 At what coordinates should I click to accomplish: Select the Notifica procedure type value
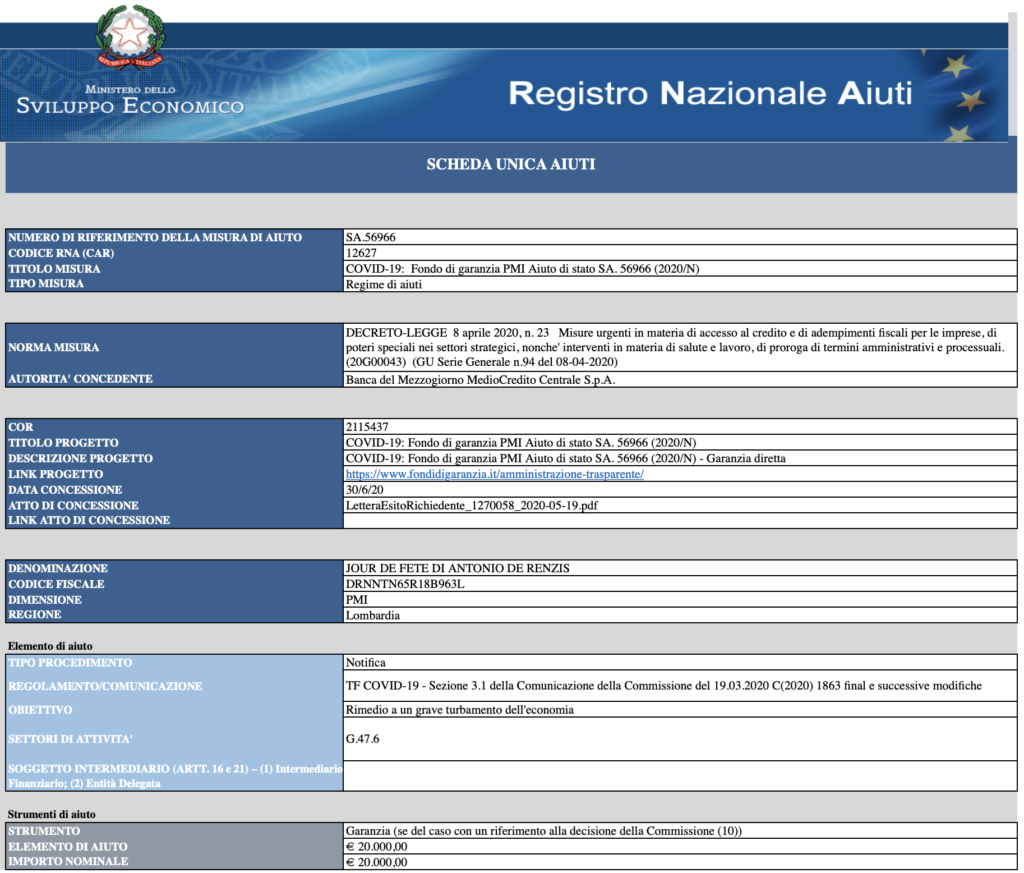point(365,662)
